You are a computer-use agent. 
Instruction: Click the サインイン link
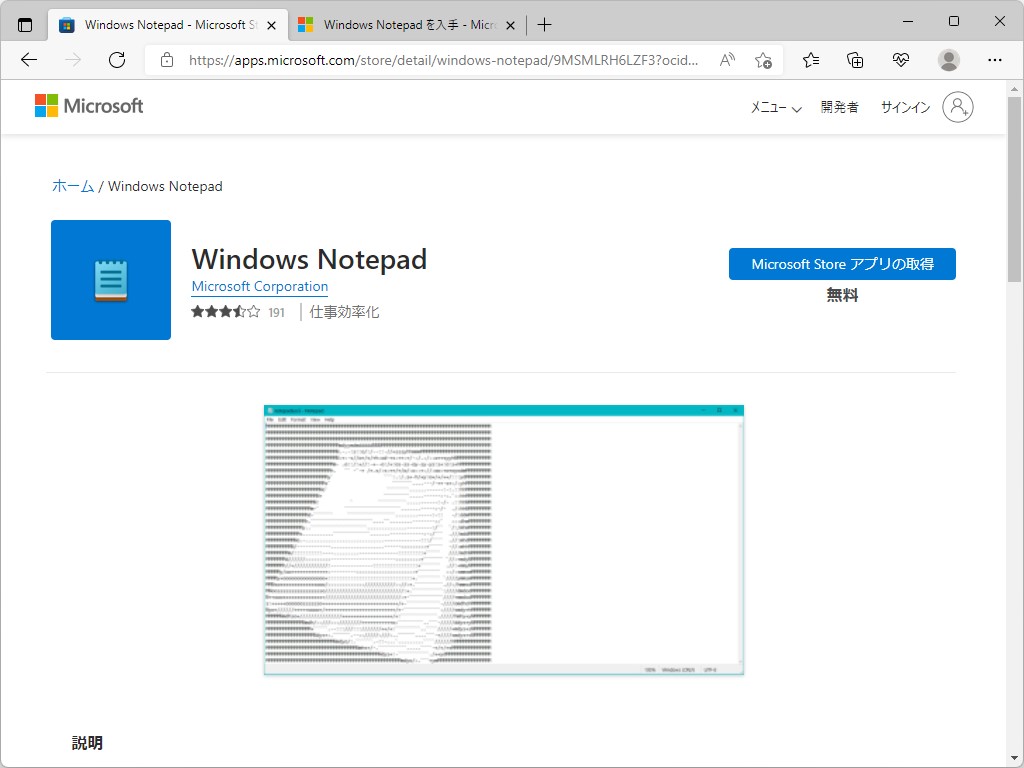click(x=905, y=107)
